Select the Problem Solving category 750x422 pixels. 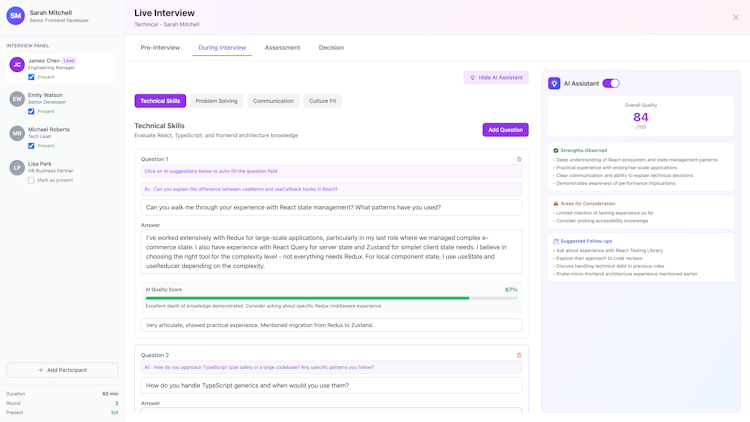[216, 101]
